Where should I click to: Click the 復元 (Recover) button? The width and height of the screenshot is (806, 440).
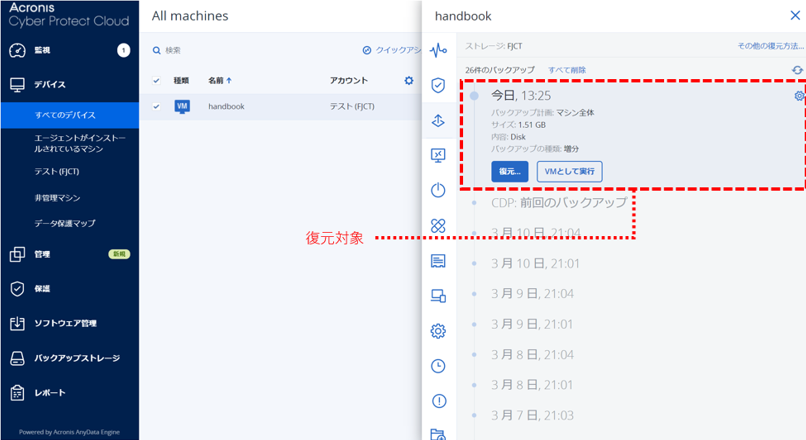point(510,171)
